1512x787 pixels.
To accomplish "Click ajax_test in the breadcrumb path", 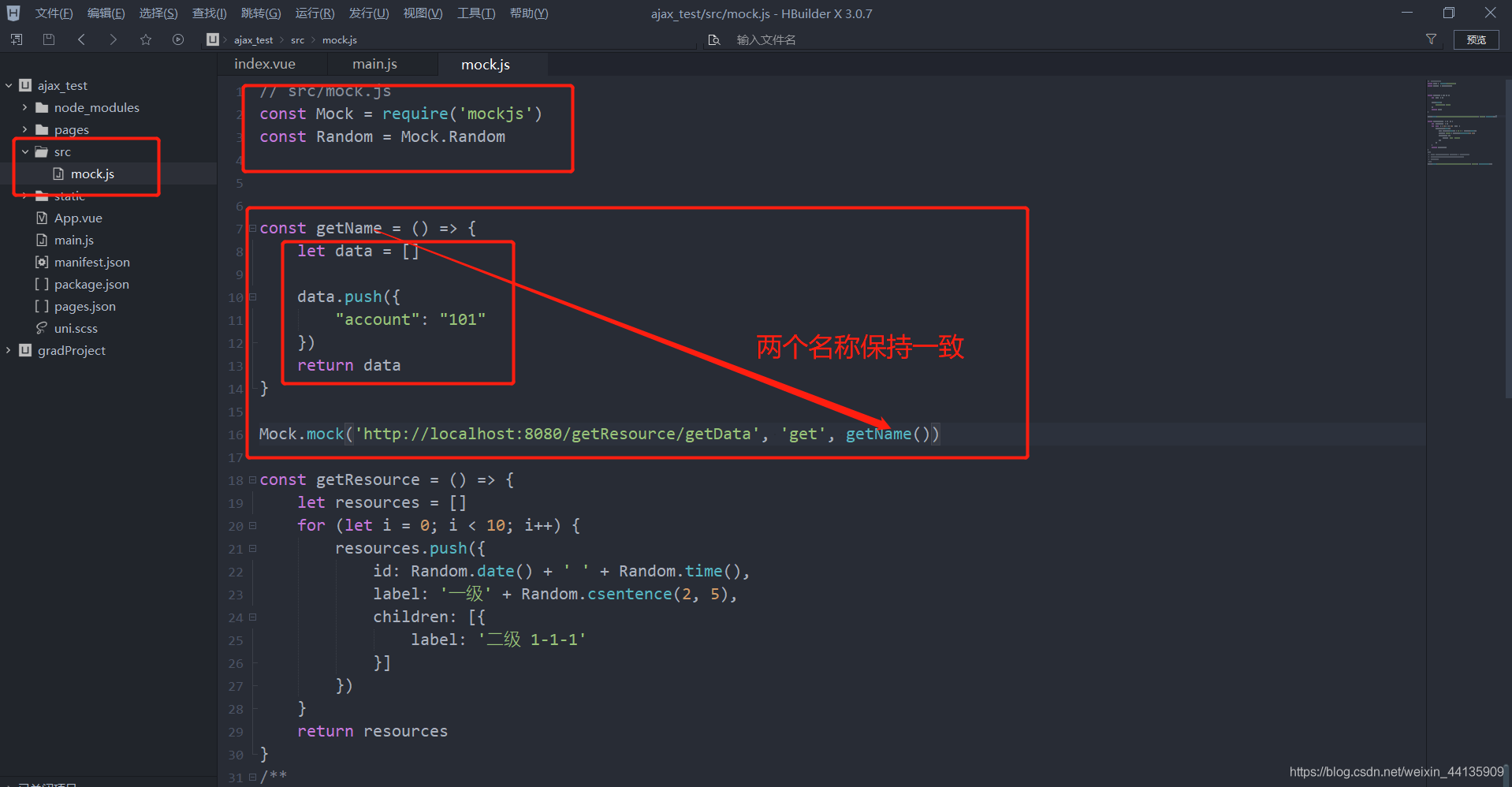I will tap(253, 40).
